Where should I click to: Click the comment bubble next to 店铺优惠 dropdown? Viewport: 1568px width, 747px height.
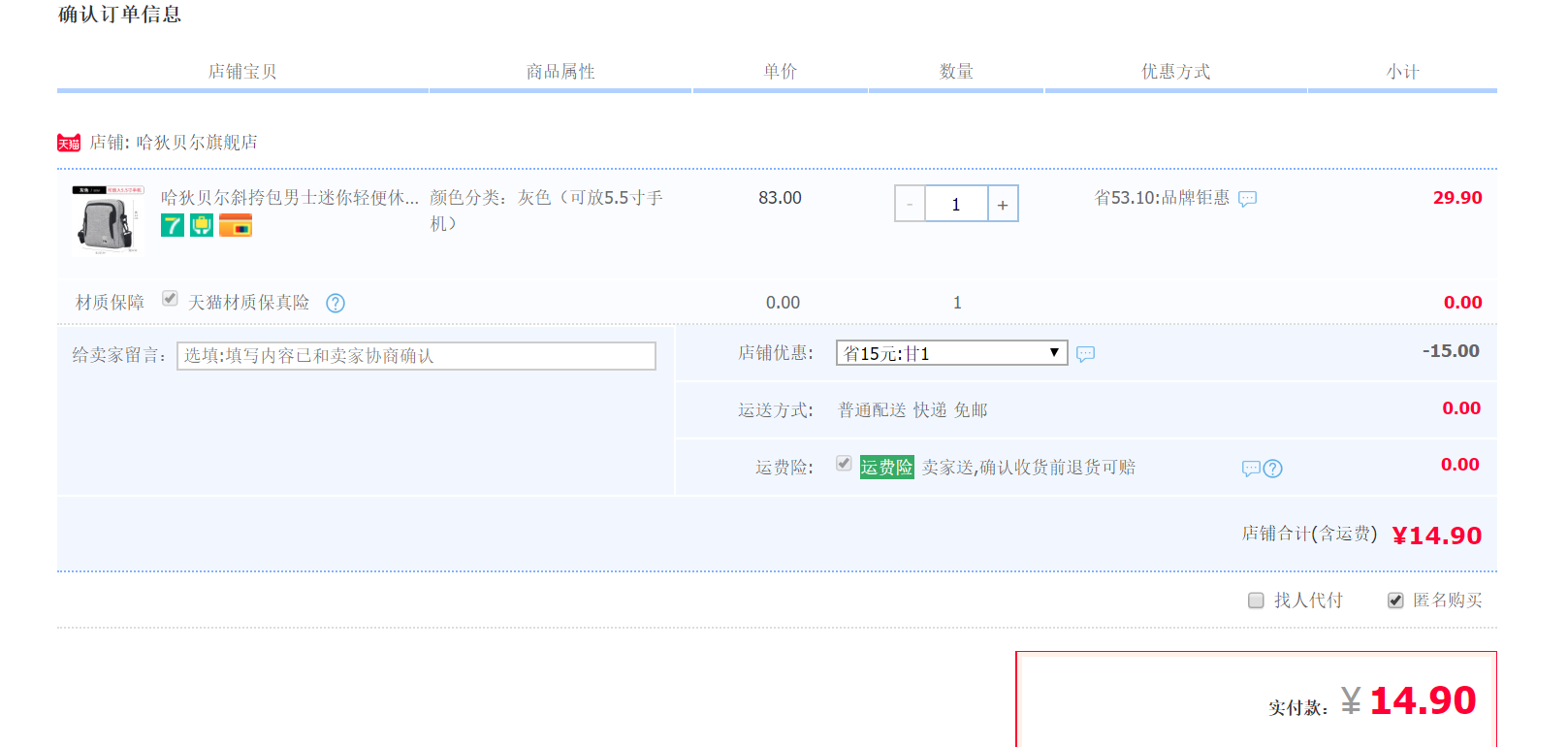point(1086,354)
